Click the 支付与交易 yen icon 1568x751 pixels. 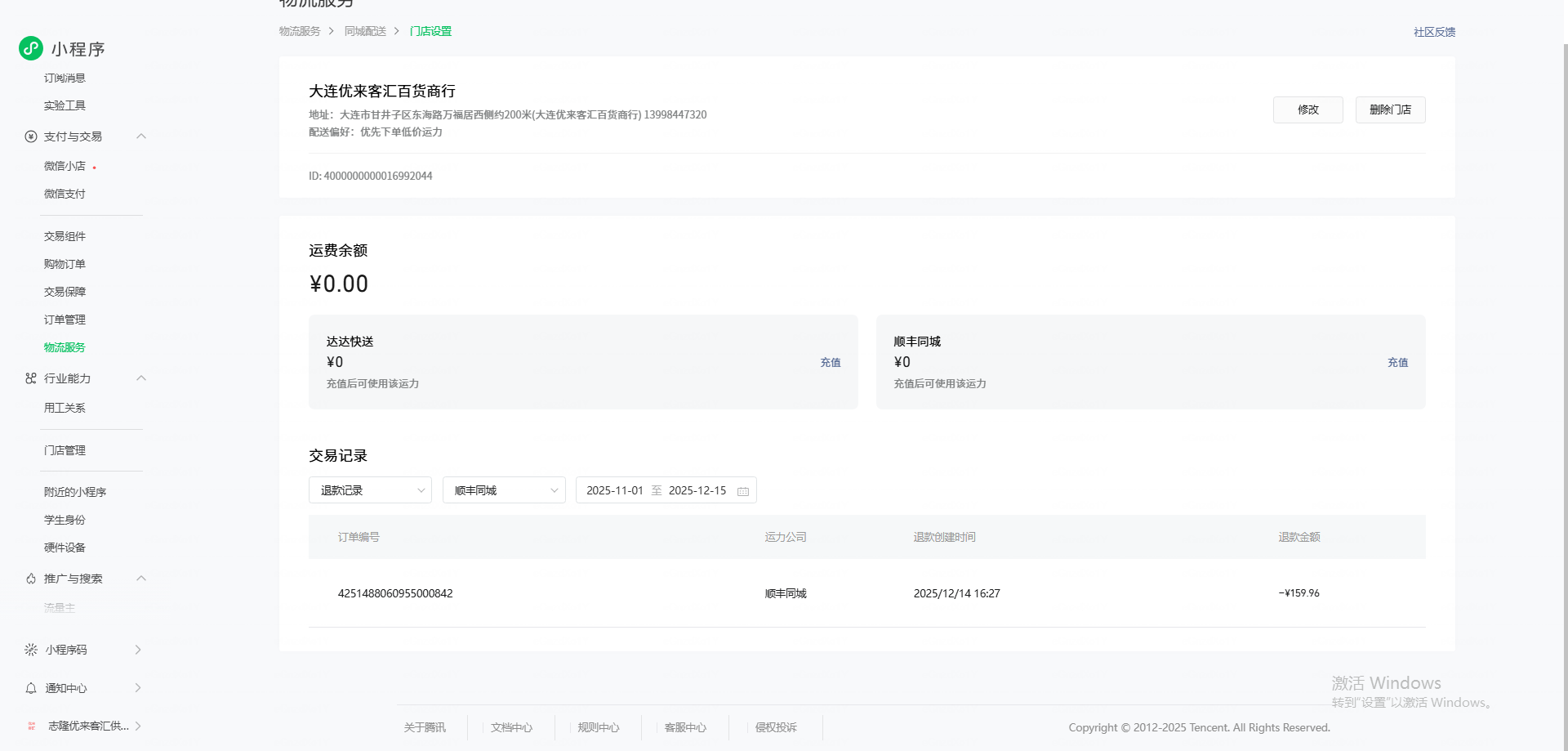(x=31, y=136)
